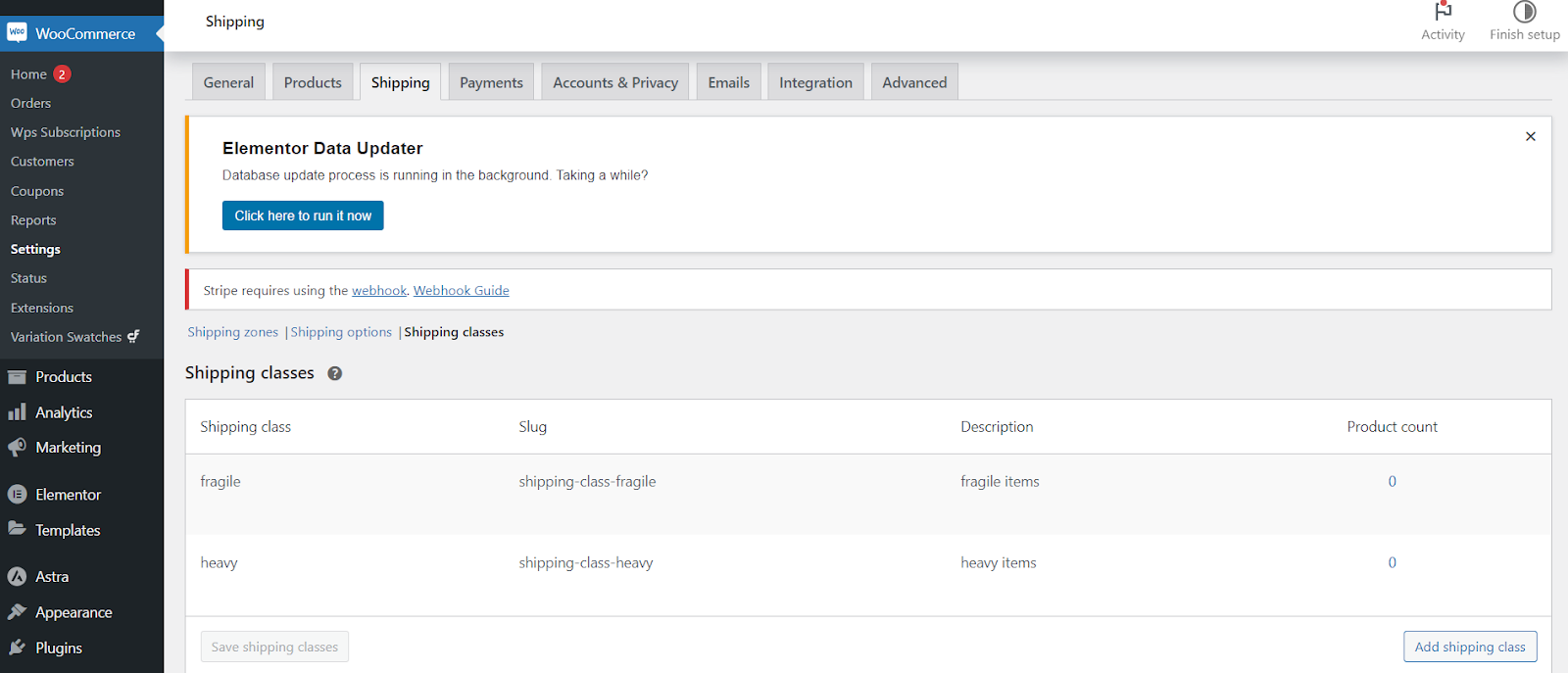Switch to the Emails tab

point(729,82)
